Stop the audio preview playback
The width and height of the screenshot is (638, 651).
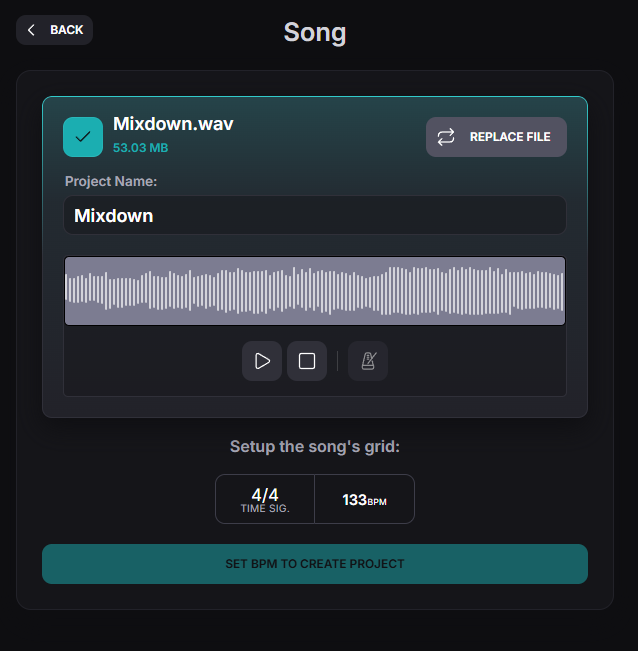(x=307, y=361)
